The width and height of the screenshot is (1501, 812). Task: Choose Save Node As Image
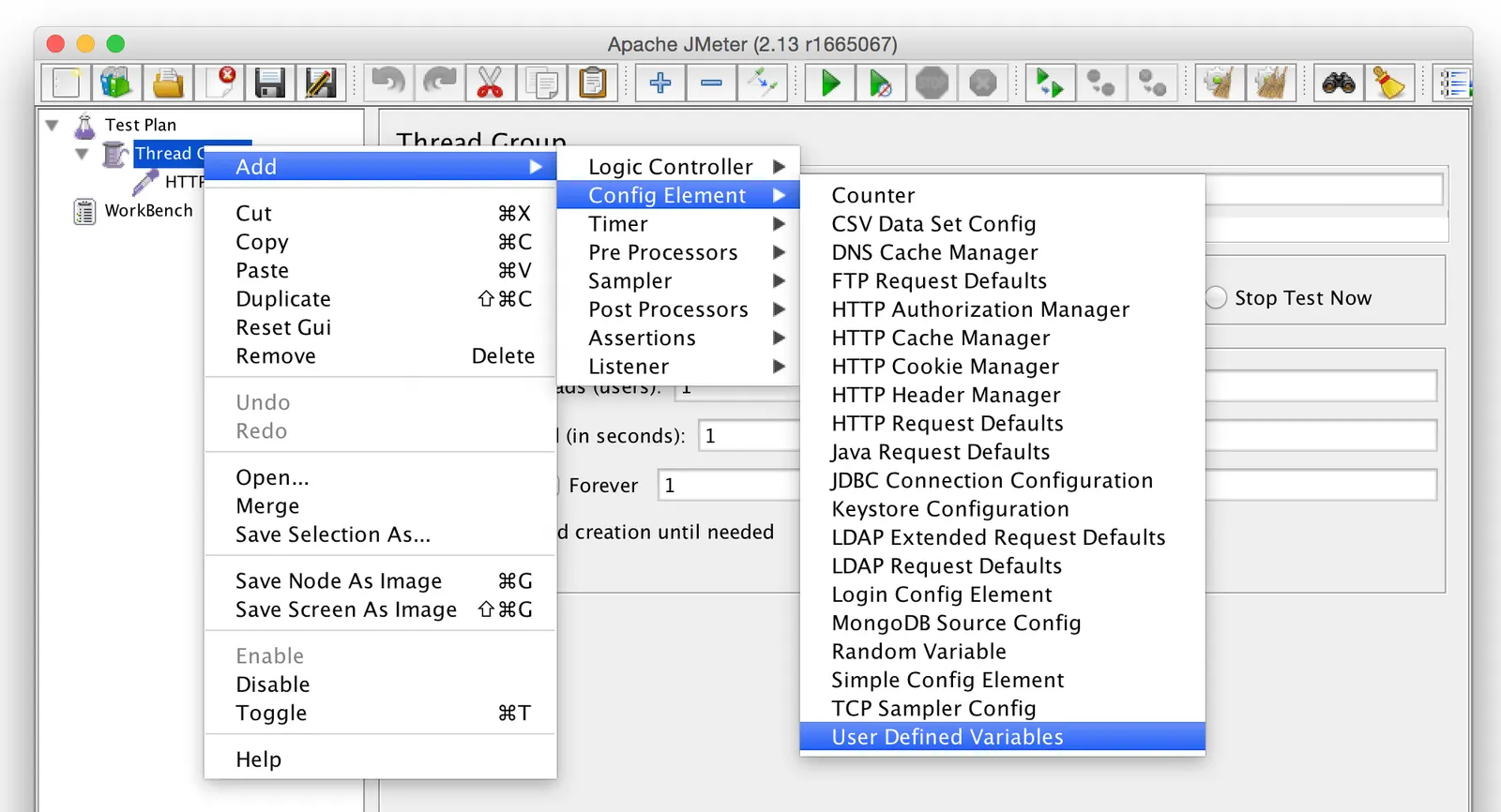380,581
